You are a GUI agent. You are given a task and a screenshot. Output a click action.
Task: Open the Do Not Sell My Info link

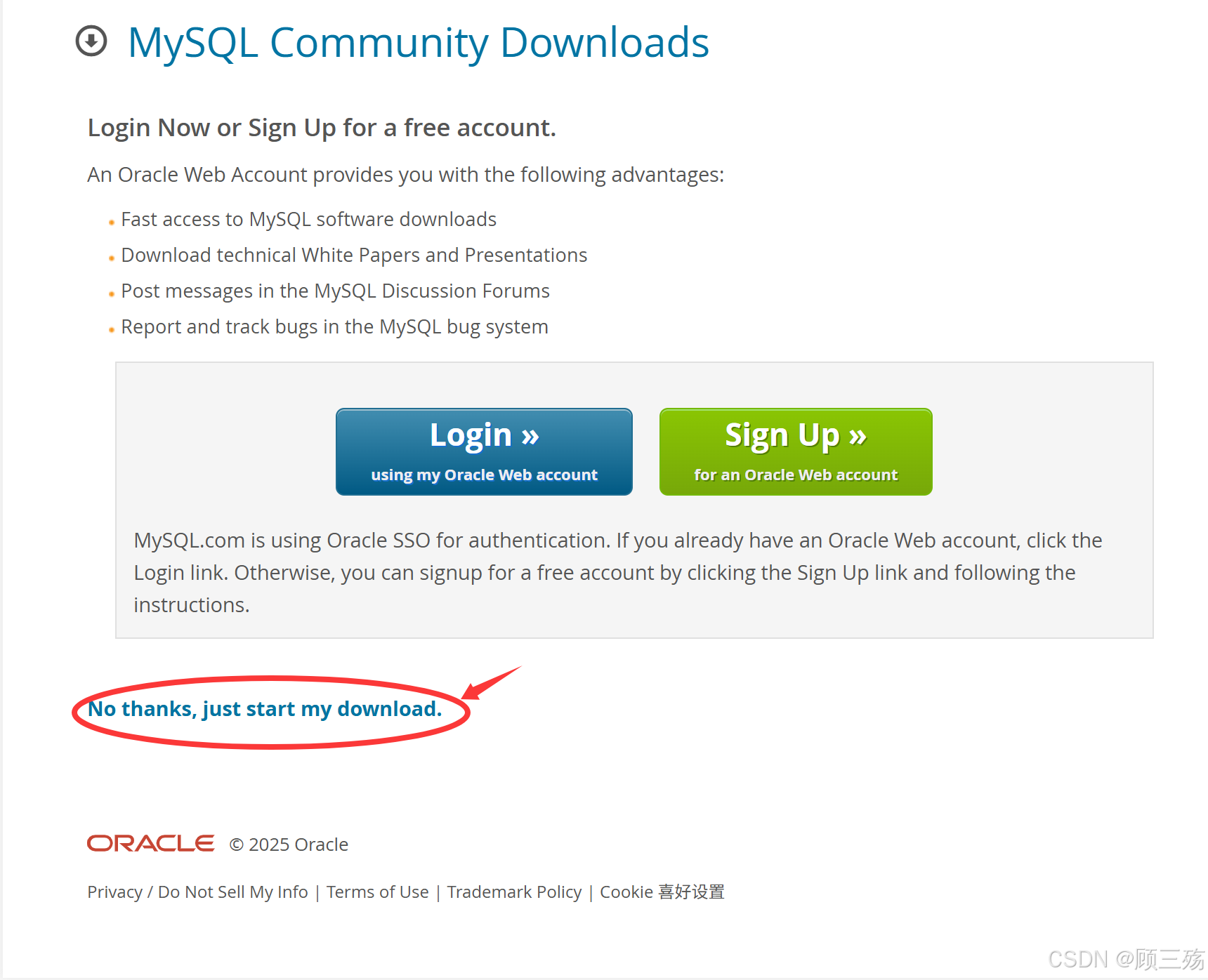tap(233, 892)
